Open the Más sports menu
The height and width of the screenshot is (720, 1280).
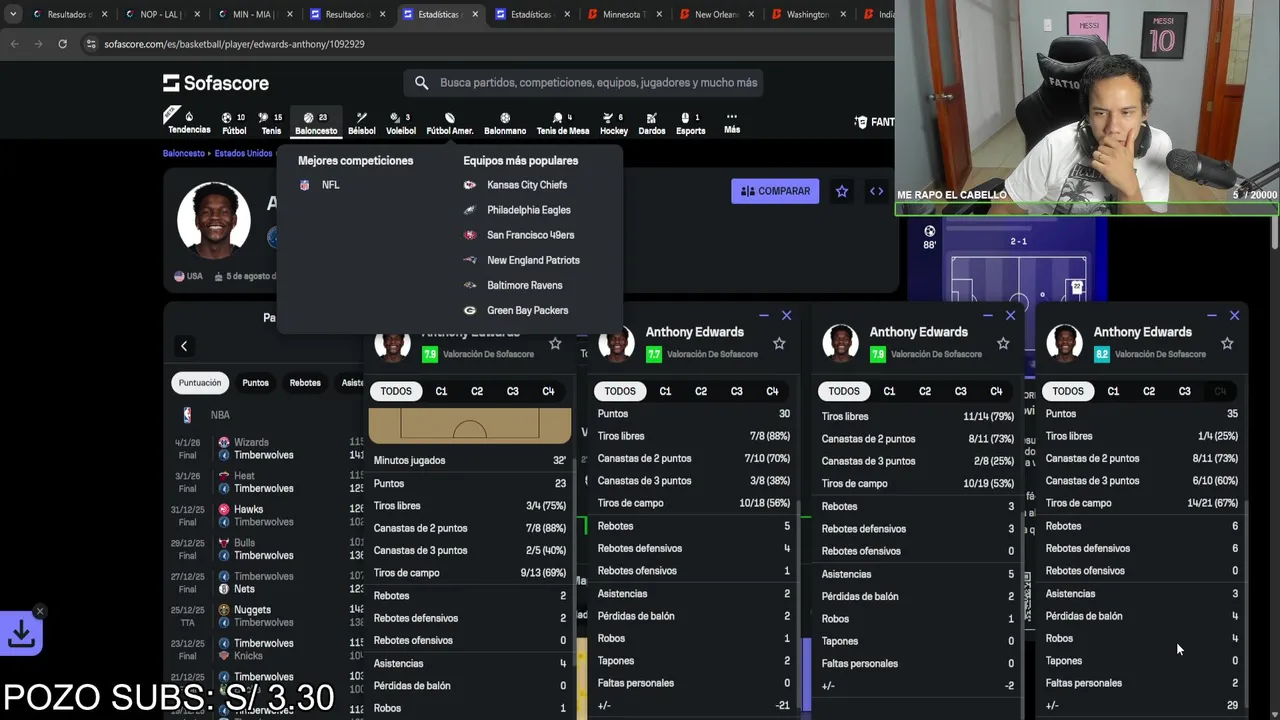(x=732, y=122)
